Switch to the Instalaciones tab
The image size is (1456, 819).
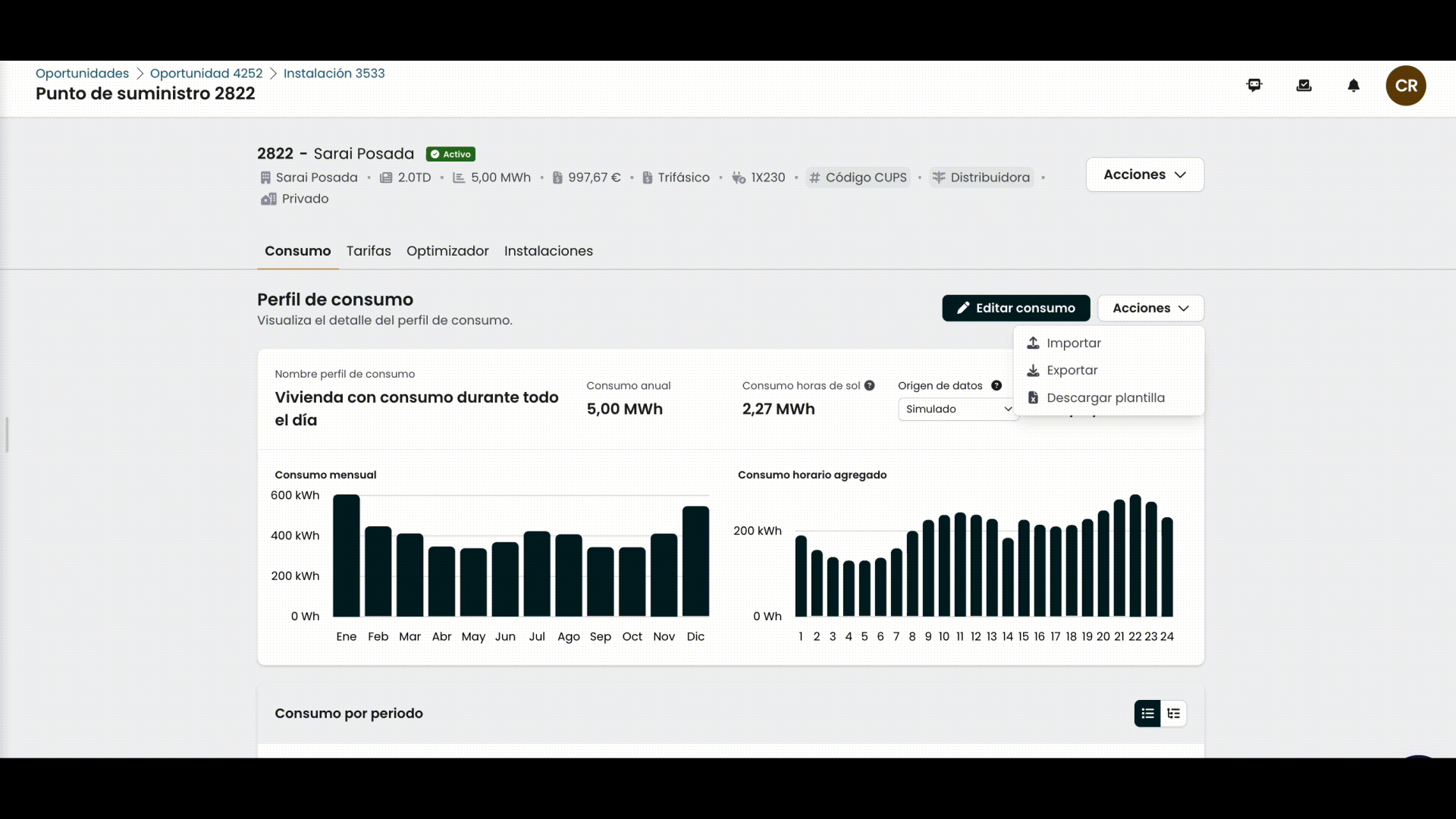coord(548,251)
